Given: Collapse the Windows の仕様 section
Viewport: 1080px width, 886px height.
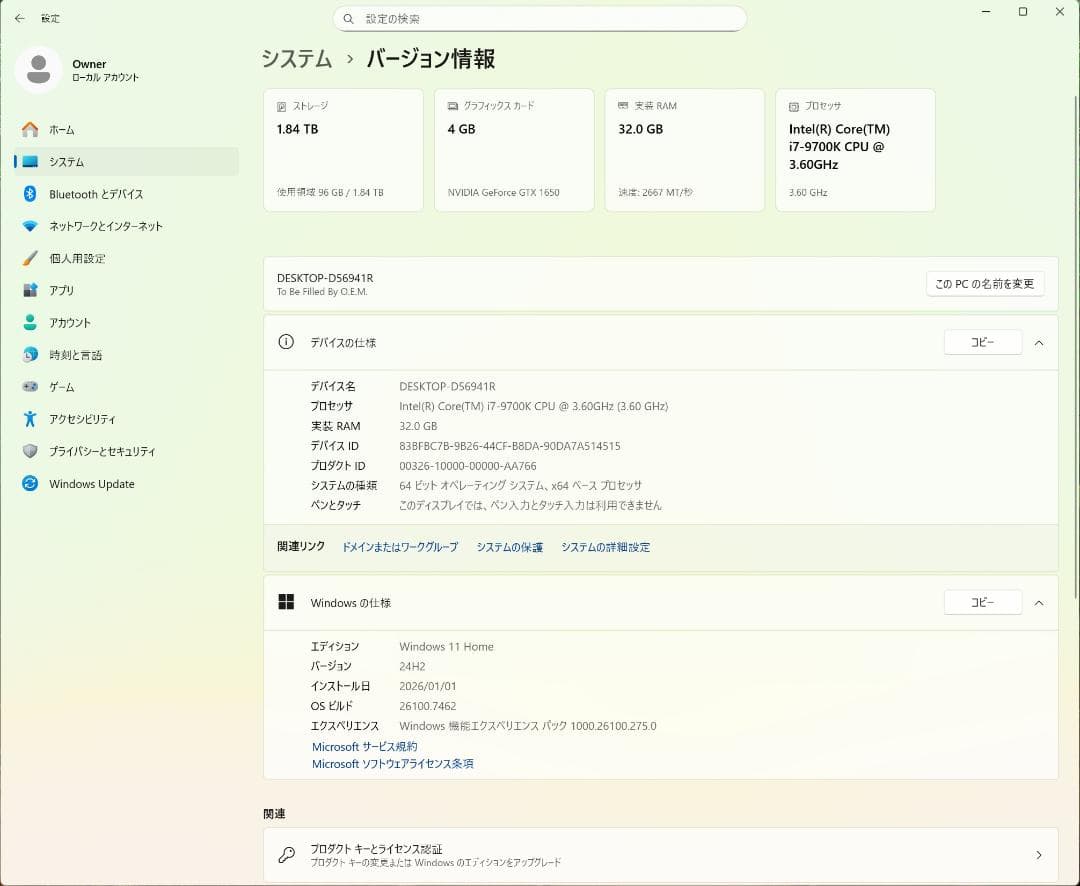Looking at the screenshot, I should (x=1038, y=602).
